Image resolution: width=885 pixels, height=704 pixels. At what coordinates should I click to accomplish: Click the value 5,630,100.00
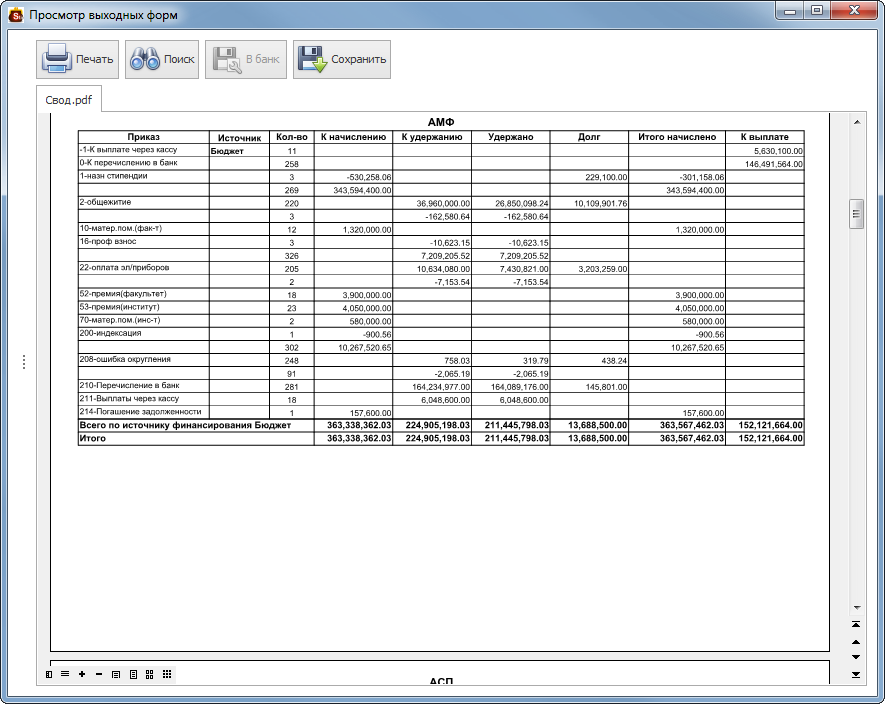pyautogui.click(x=778, y=151)
